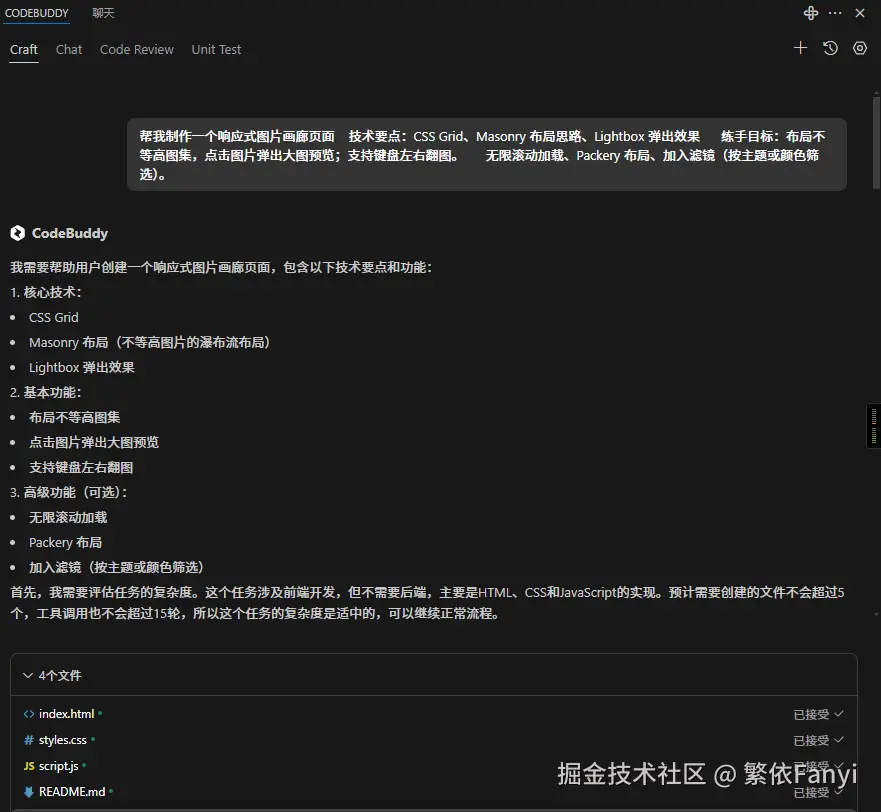The width and height of the screenshot is (881, 812).
Task: Click the CodeBuddy logo icon
Action: (17, 233)
